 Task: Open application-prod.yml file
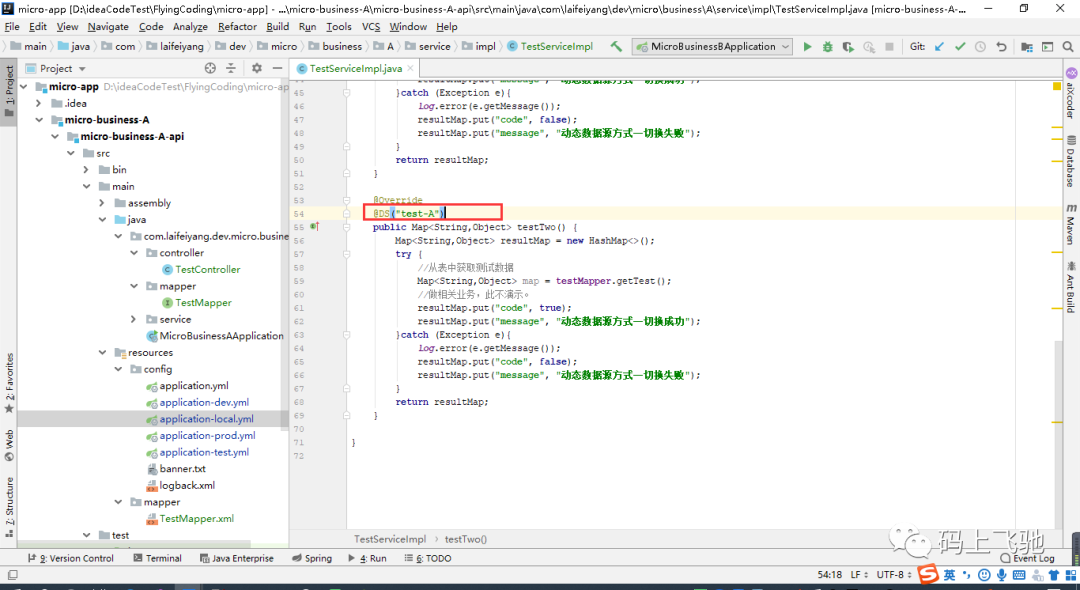pyautogui.click(x=207, y=435)
